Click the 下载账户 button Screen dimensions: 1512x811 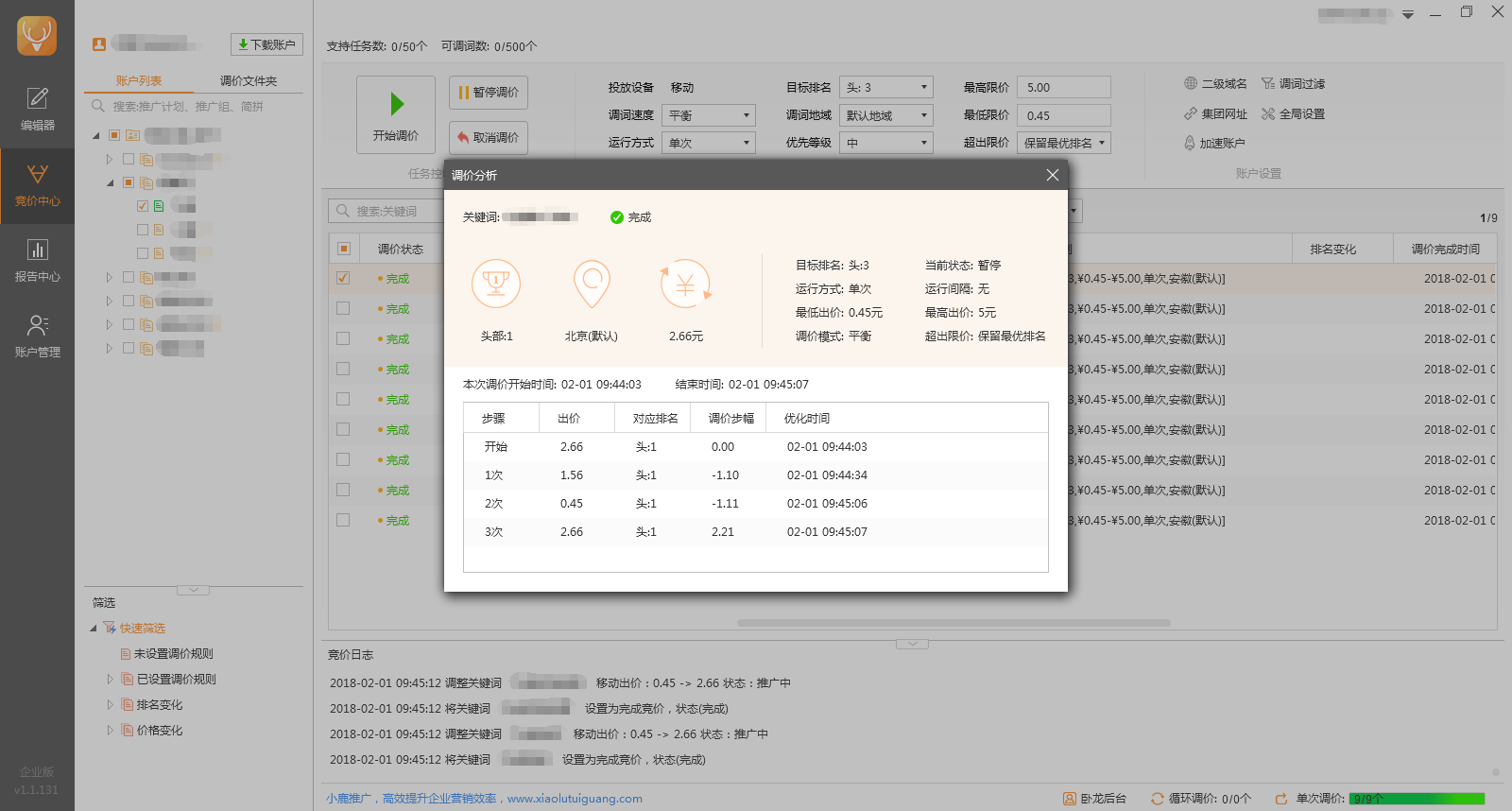click(x=266, y=44)
